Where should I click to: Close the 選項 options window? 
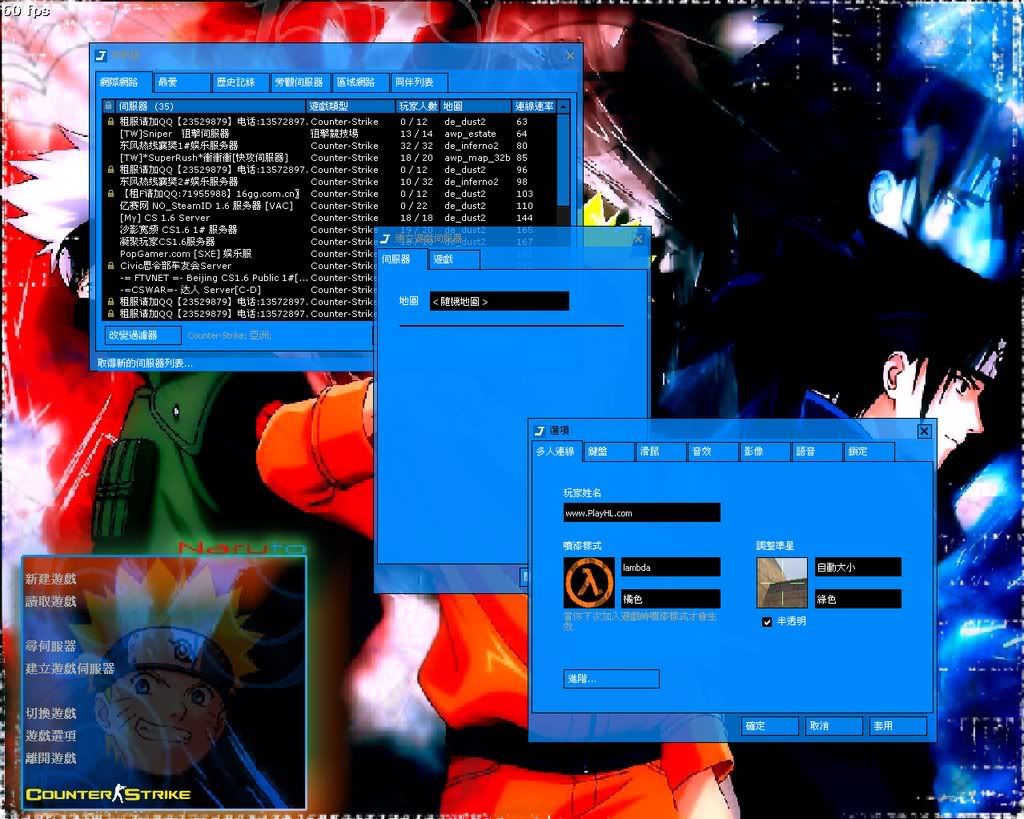pos(924,431)
